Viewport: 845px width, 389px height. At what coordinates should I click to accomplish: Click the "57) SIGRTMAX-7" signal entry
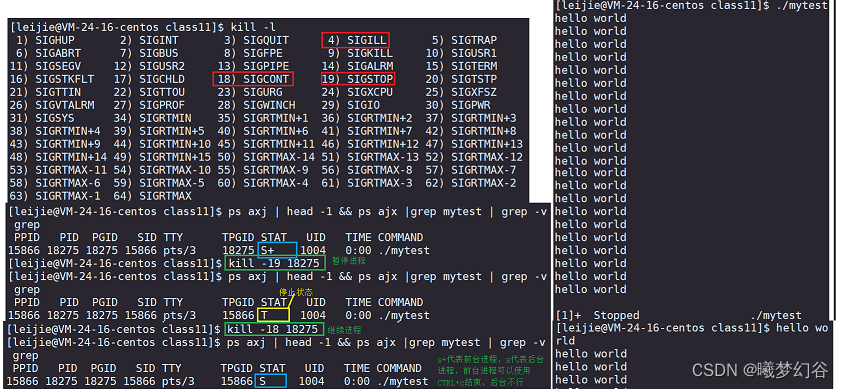pyautogui.click(x=471, y=170)
